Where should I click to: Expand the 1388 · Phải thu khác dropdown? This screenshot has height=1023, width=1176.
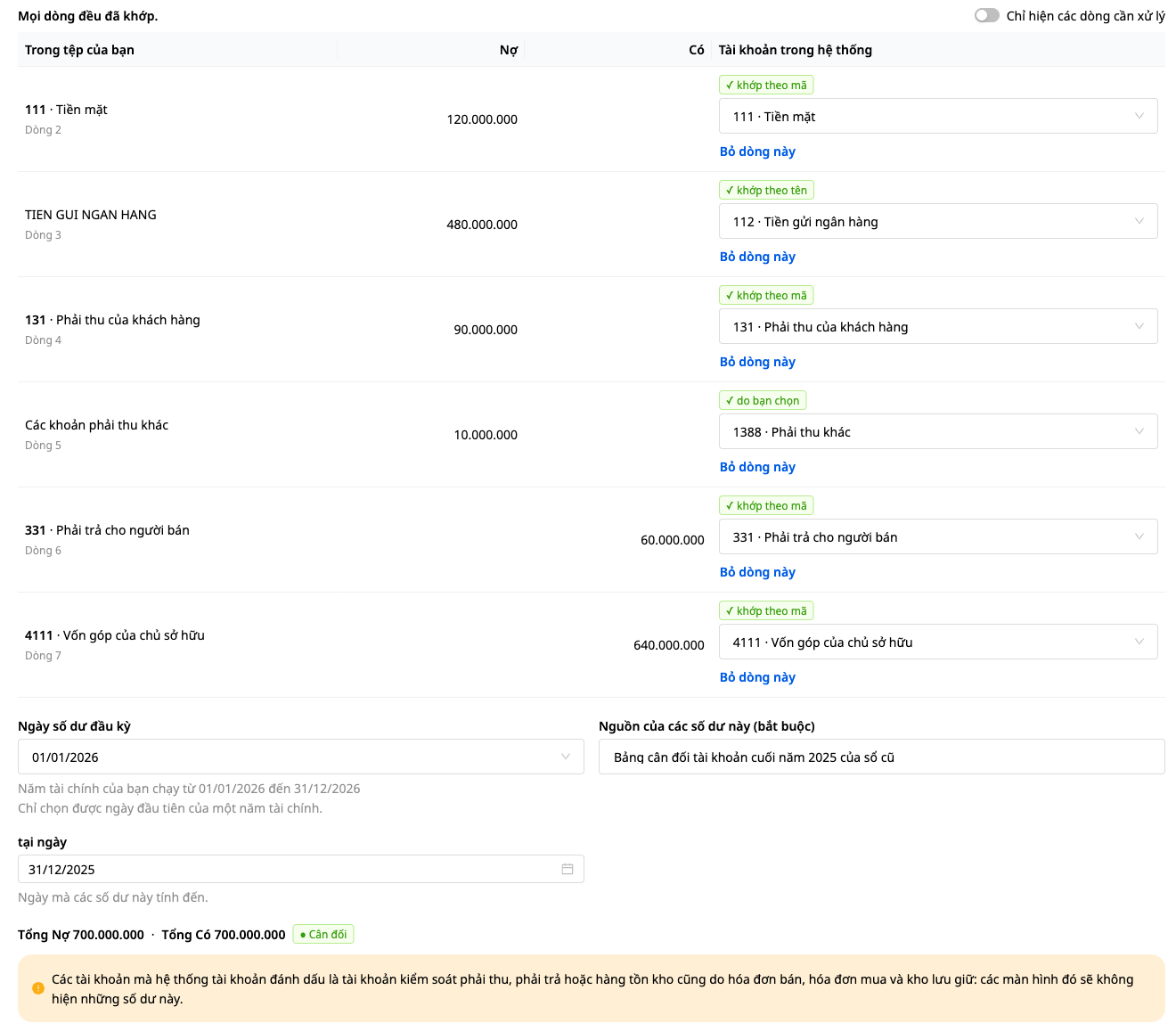click(x=938, y=431)
